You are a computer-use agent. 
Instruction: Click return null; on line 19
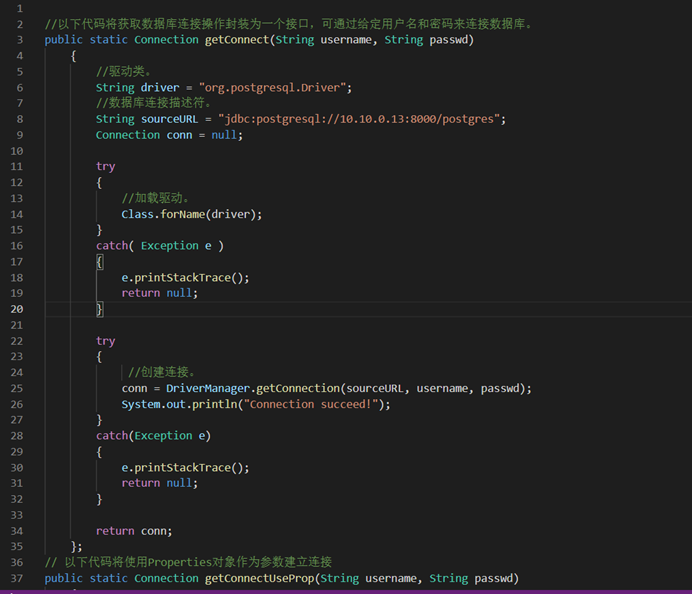pyautogui.click(x=160, y=293)
